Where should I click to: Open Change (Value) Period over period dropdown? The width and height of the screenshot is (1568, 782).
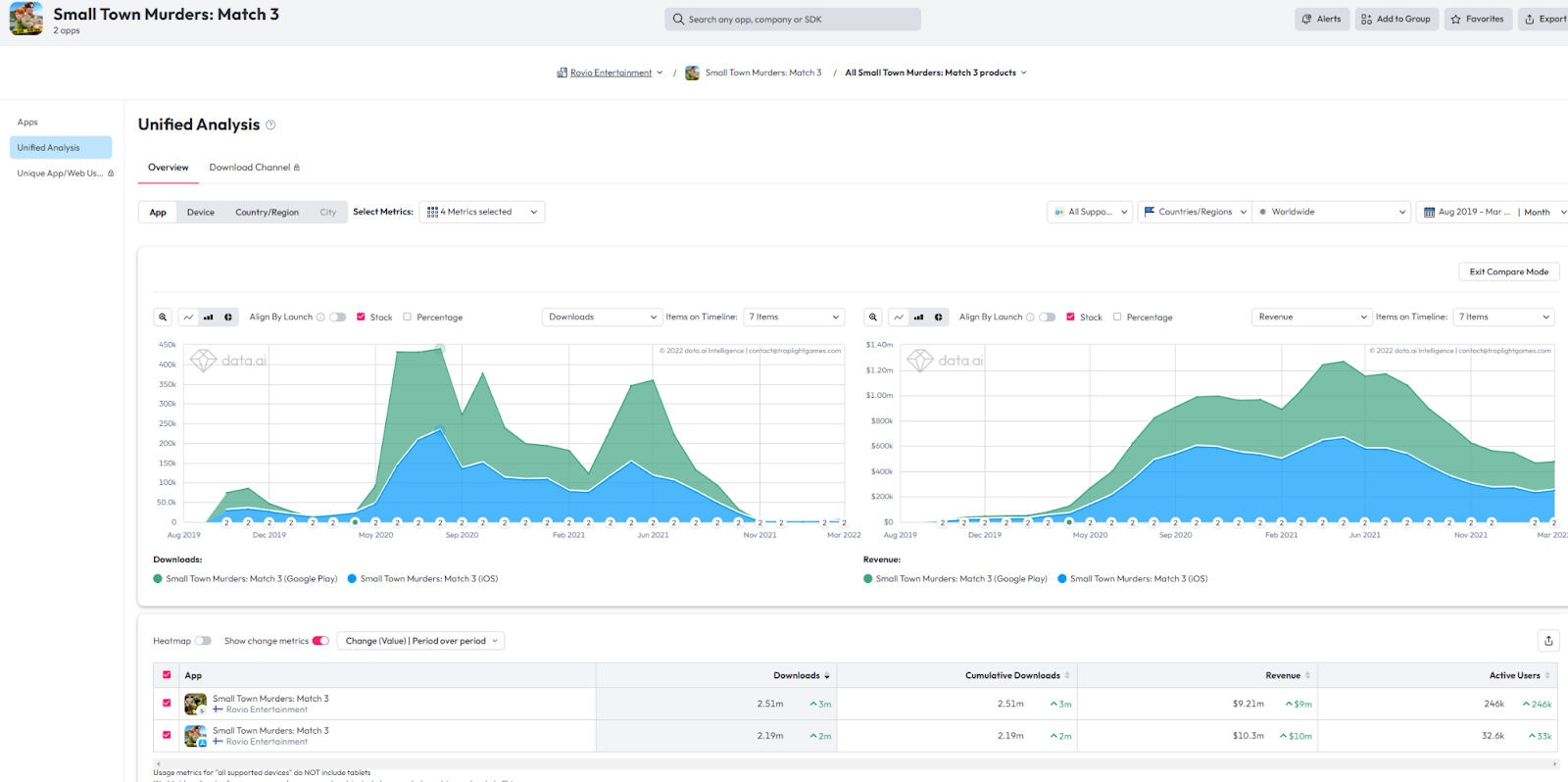pyautogui.click(x=420, y=641)
